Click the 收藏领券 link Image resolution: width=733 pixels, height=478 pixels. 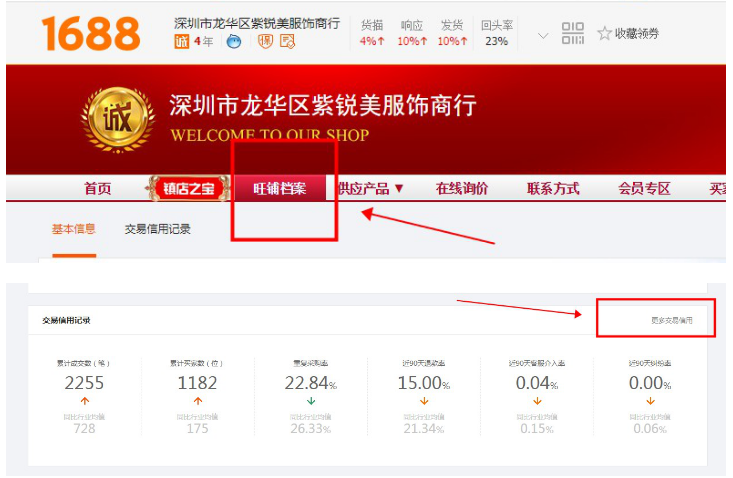pos(637,33)
